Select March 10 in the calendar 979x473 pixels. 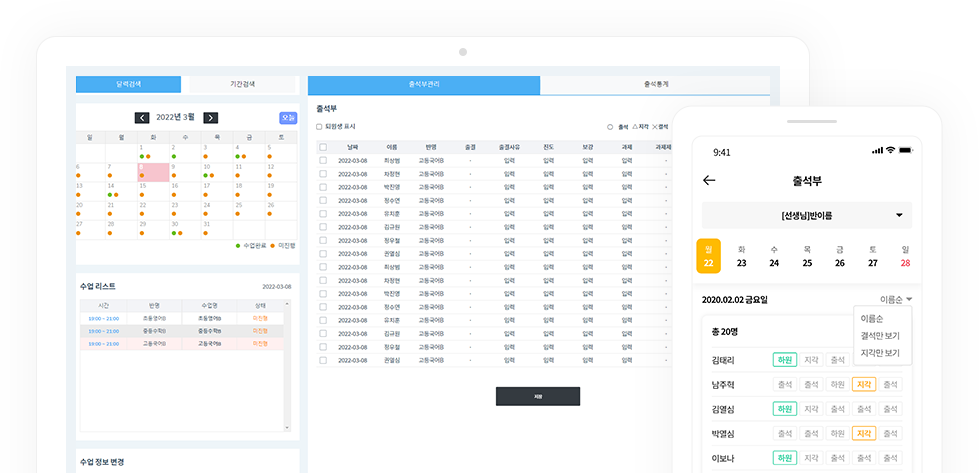pyautogui.click(x=217, y=172)
